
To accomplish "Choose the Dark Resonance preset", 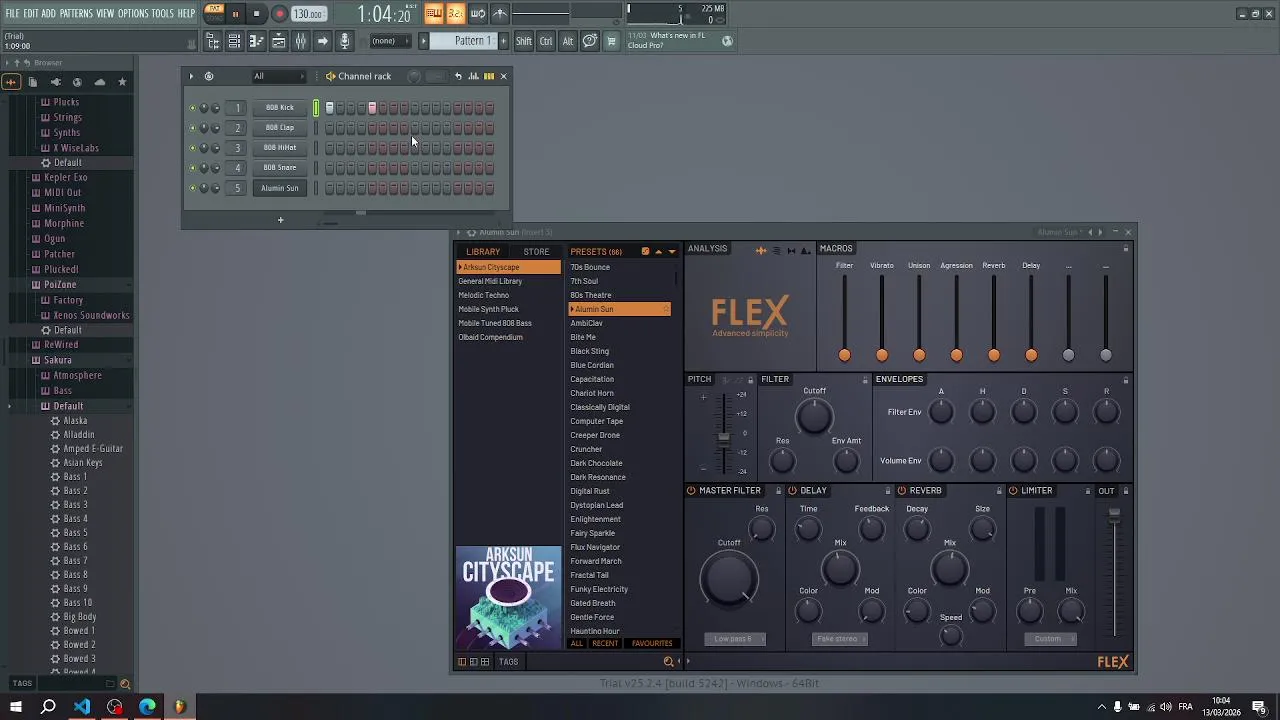I will point(598,477).
